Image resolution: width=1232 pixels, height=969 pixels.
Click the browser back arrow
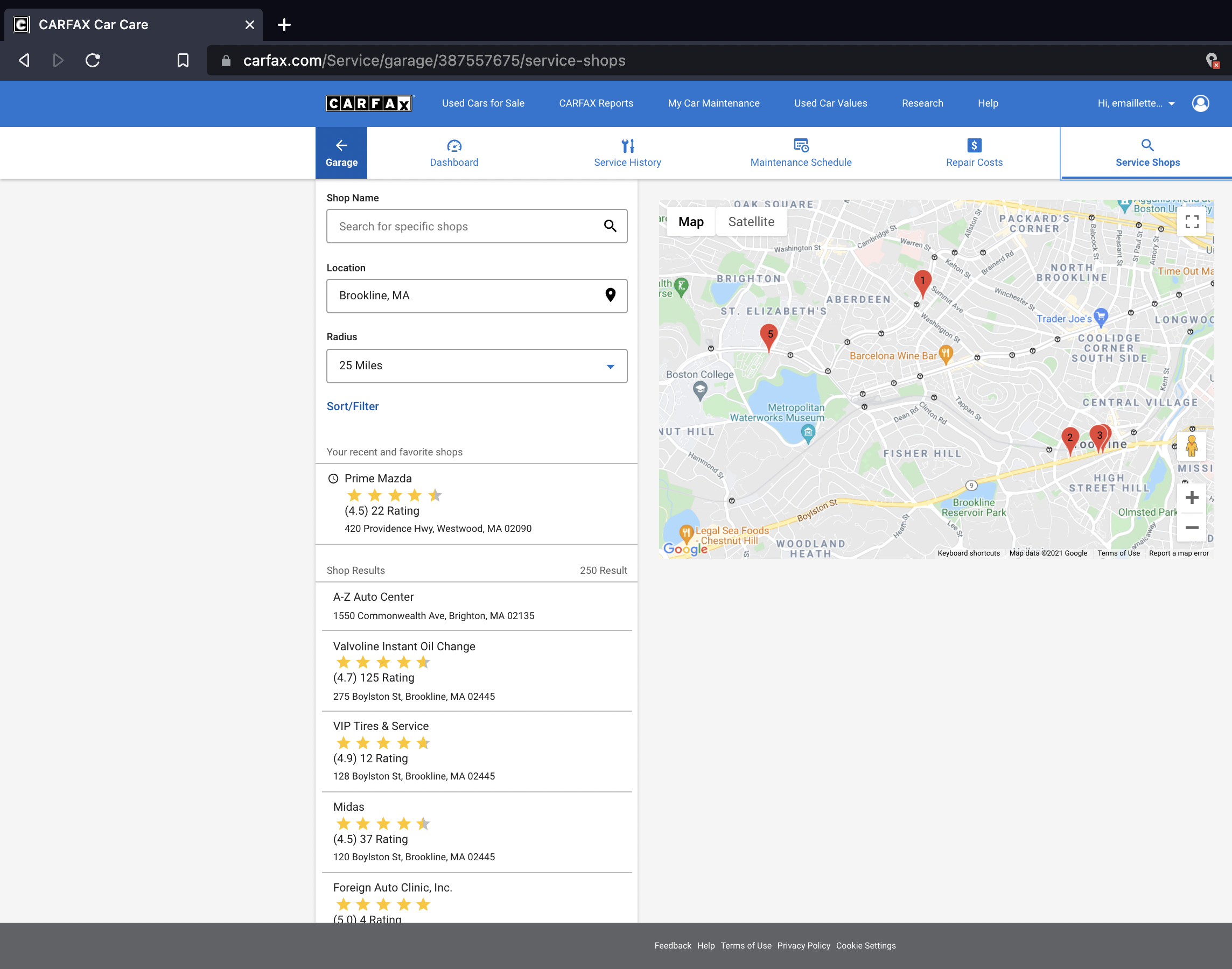24,60
